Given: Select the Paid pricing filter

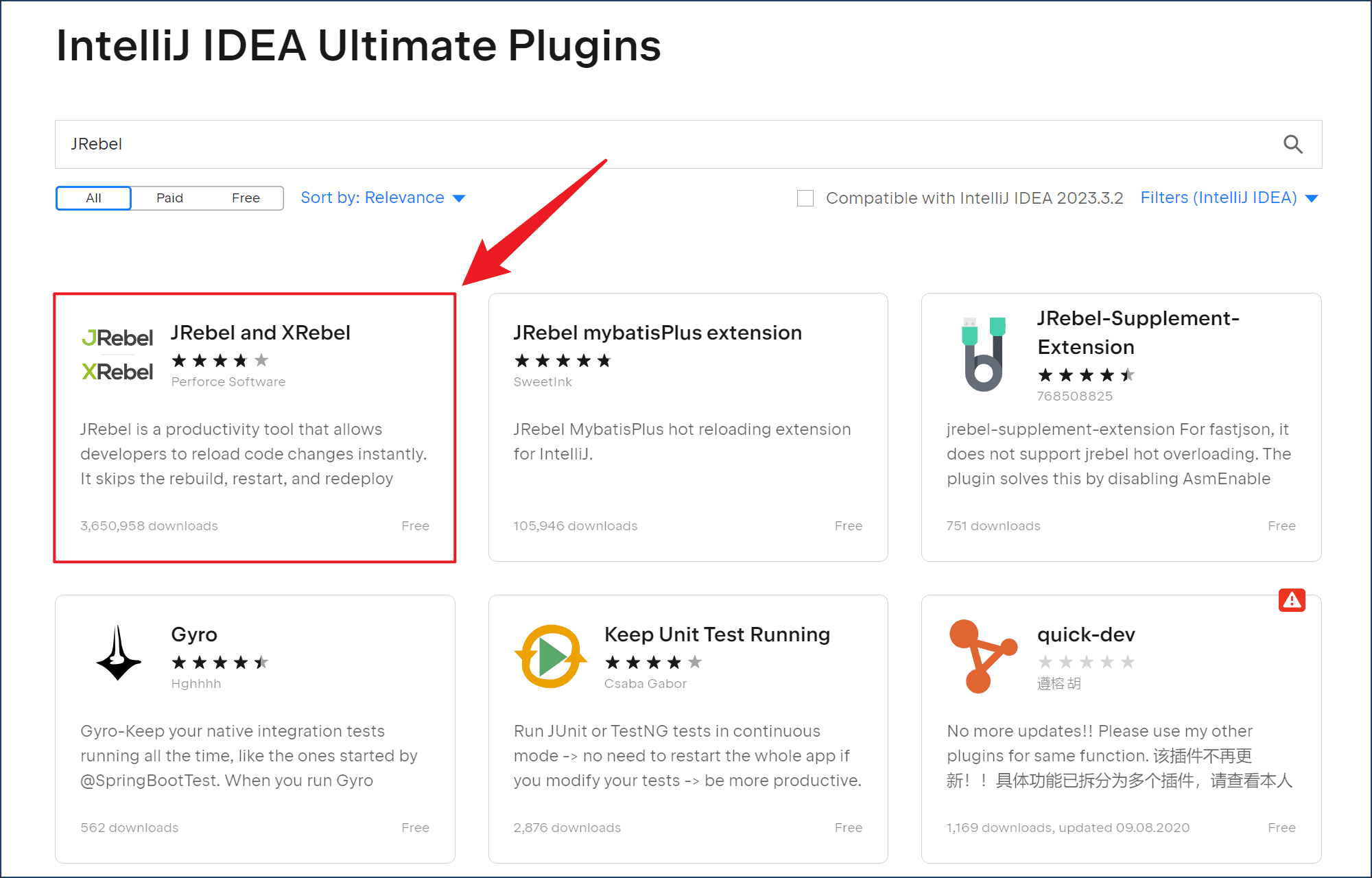Looking at the screenshot, I should [169, 198].
